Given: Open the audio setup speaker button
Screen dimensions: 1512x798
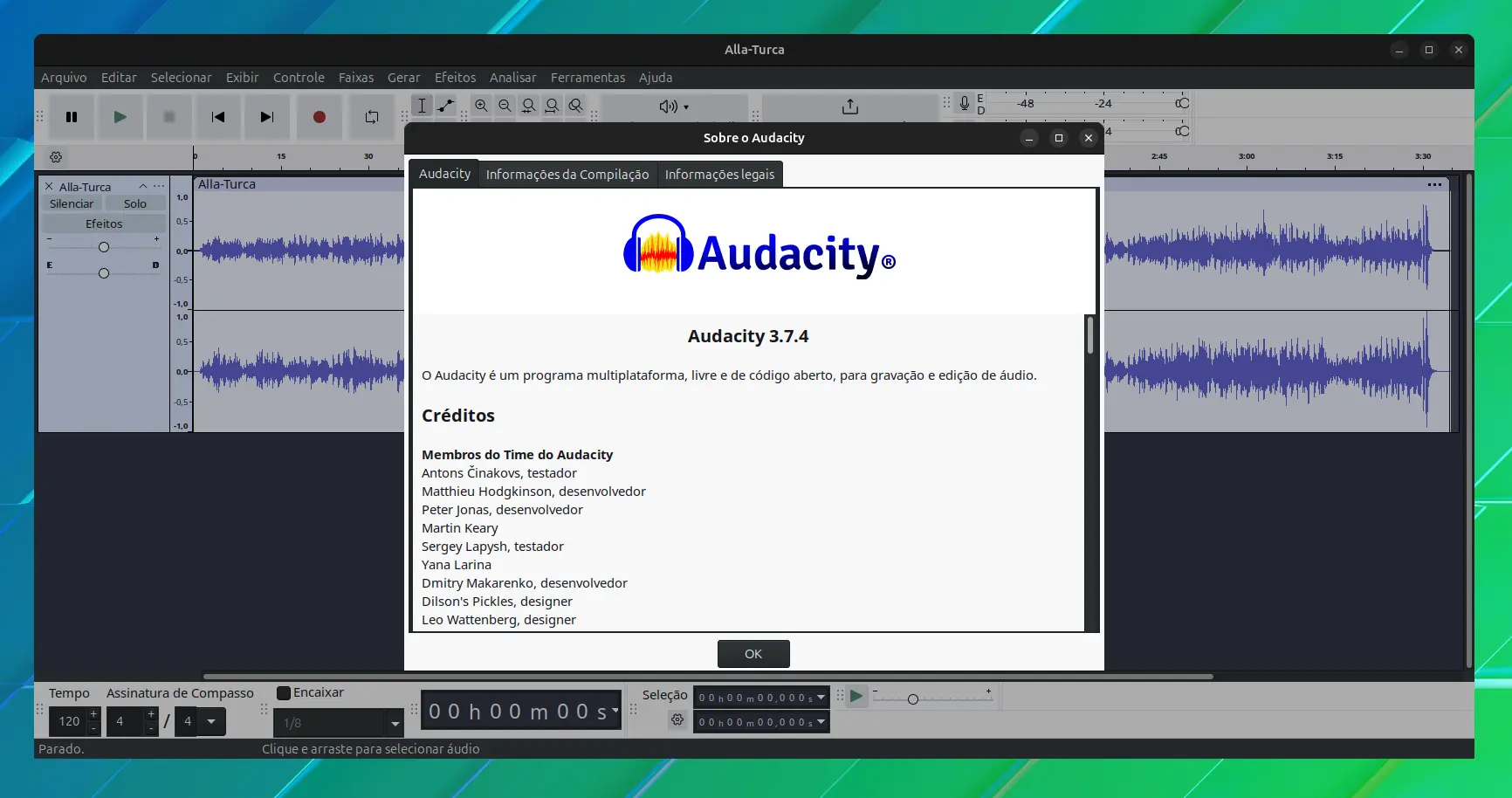Looking at the screenshot, I should click(674, 107).
